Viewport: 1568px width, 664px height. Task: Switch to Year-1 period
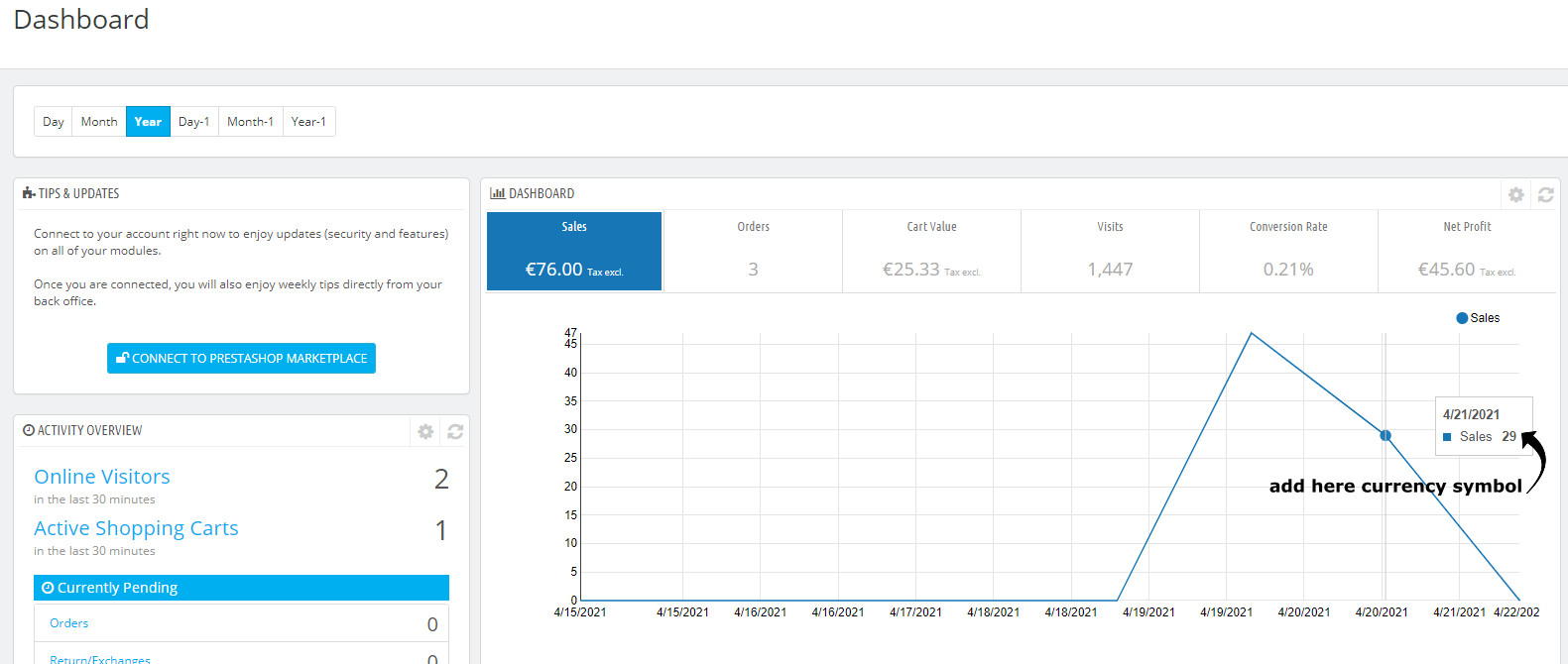click(308, 122)
